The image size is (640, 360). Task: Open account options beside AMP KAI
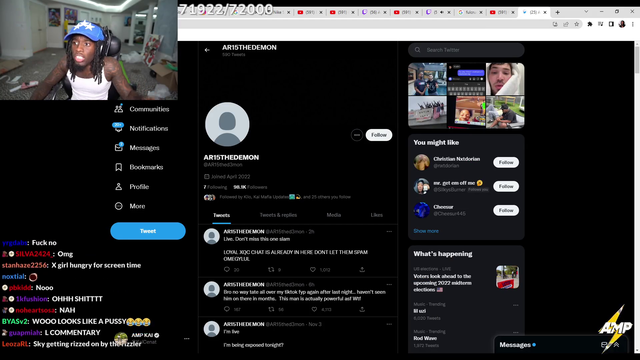(x=187, y=338)
